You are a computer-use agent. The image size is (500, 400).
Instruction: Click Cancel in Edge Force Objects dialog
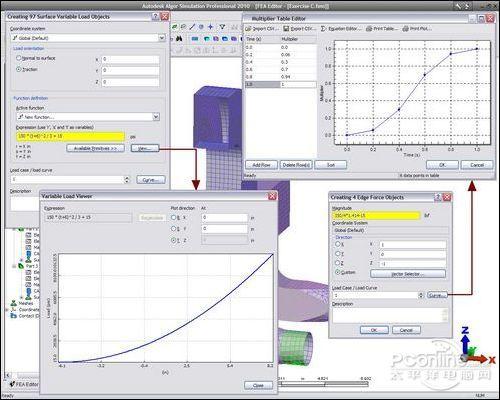point(406,330)
